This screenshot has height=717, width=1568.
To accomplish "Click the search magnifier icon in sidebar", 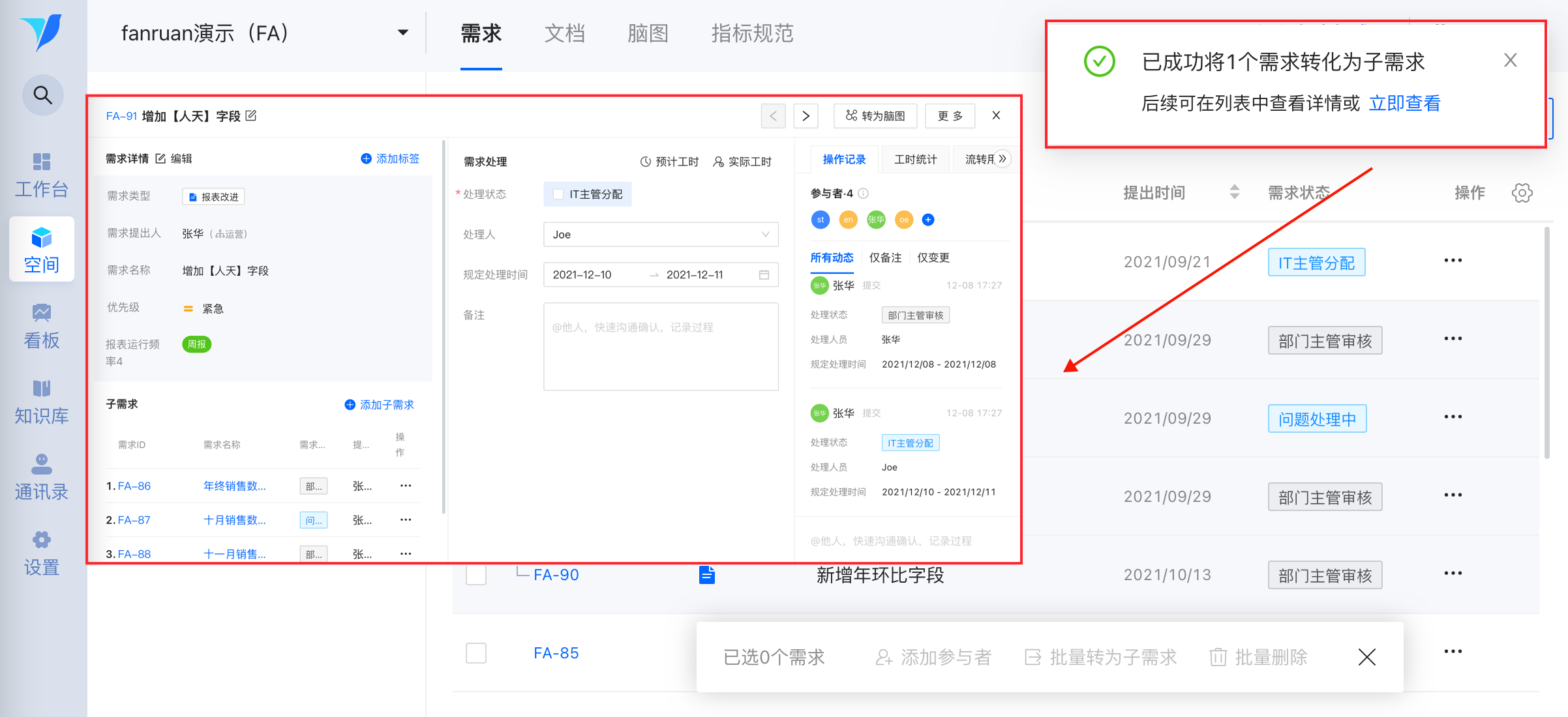I will (x=42, y=95).
